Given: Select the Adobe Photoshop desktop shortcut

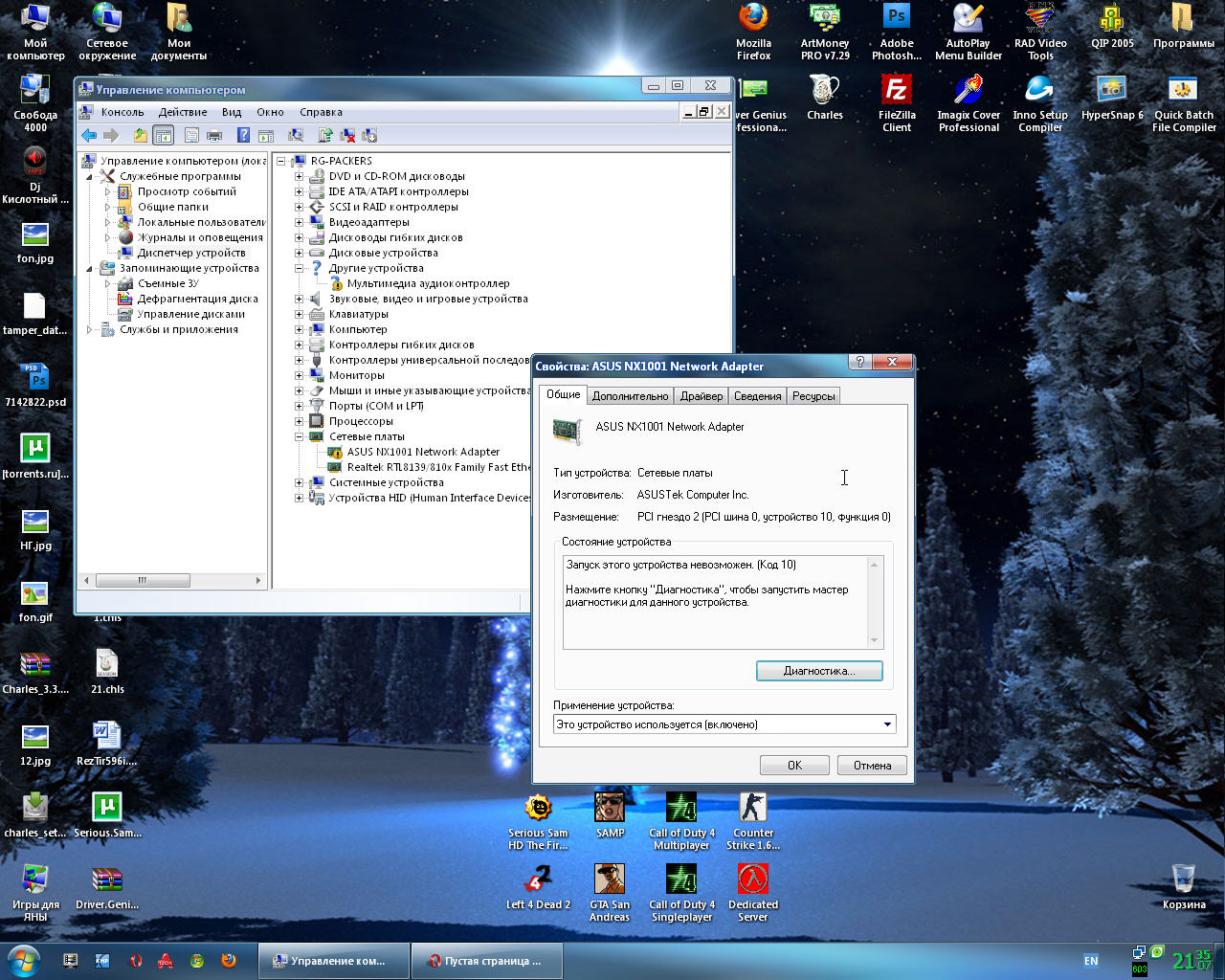Looking at the screenshot, I should point(897,33).
